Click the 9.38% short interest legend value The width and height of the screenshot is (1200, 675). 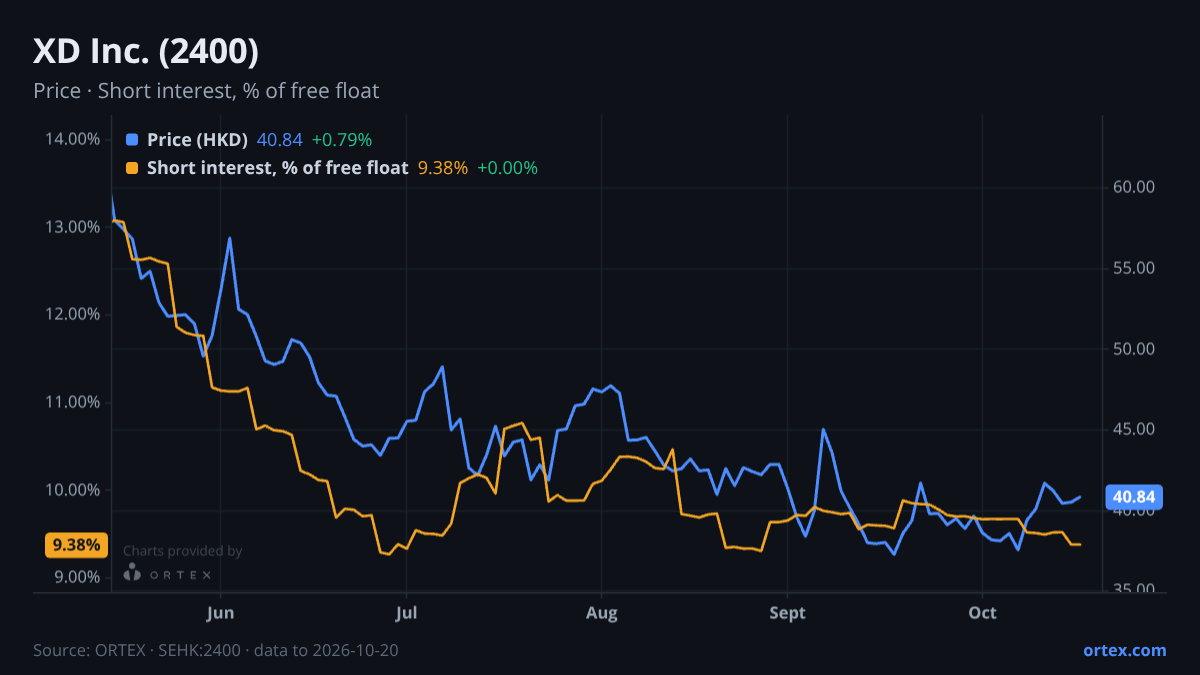point(443,168)
